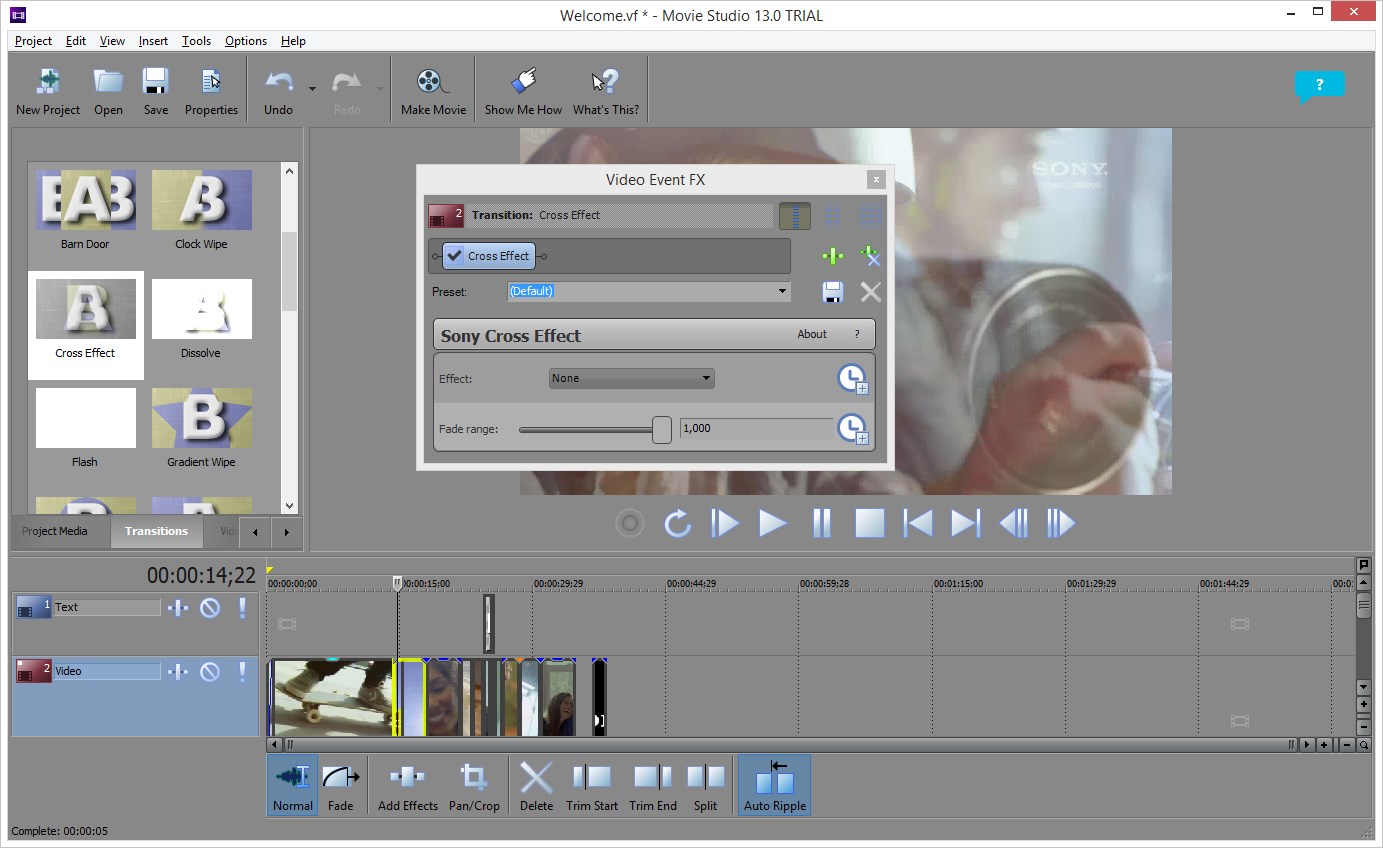This screenshot has height=848, width=1383.
Task: Stop the preview playback
Action: pos(869,523)
